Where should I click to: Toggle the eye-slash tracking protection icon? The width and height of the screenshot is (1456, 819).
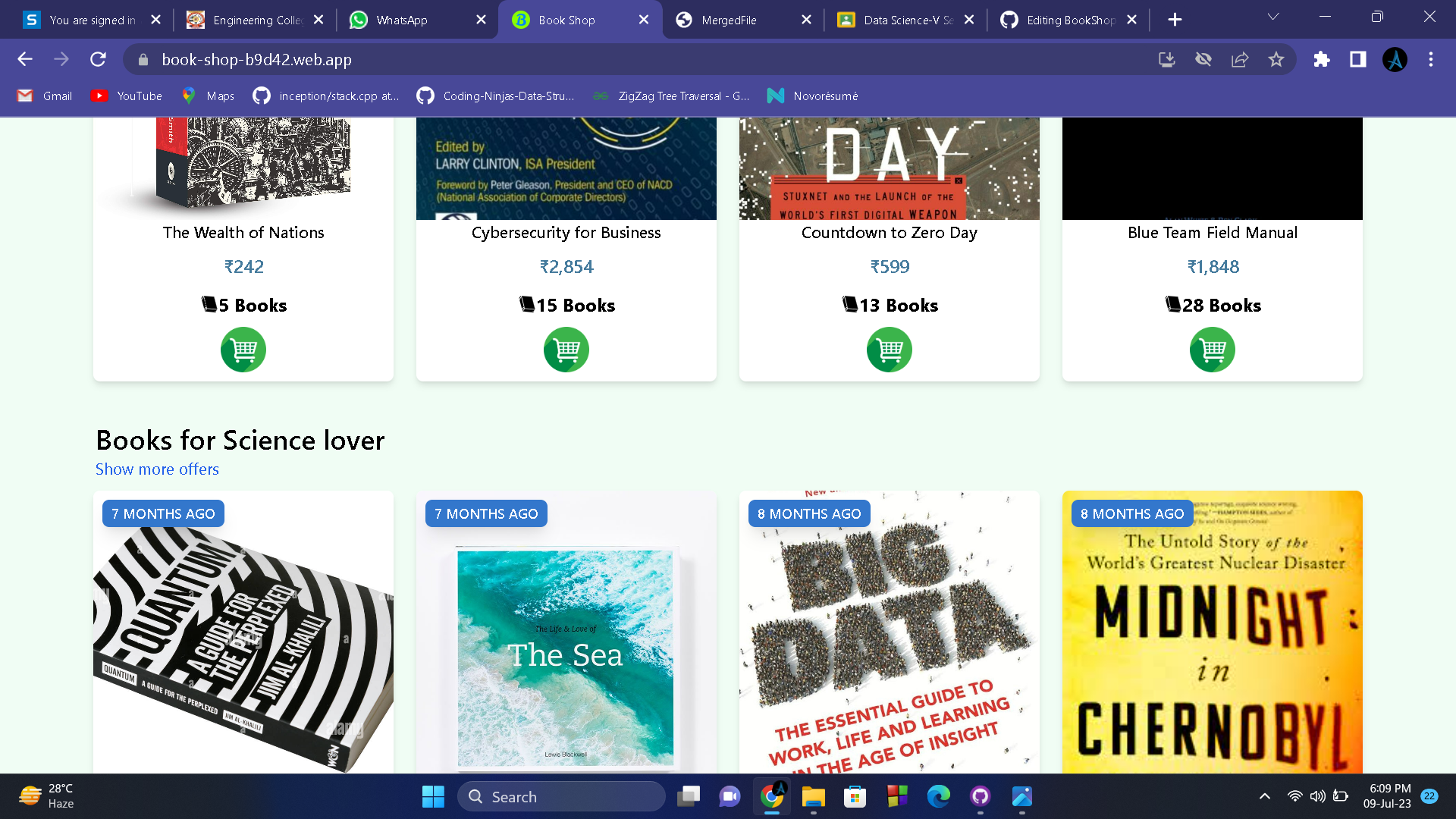[x=1203, y=59]
